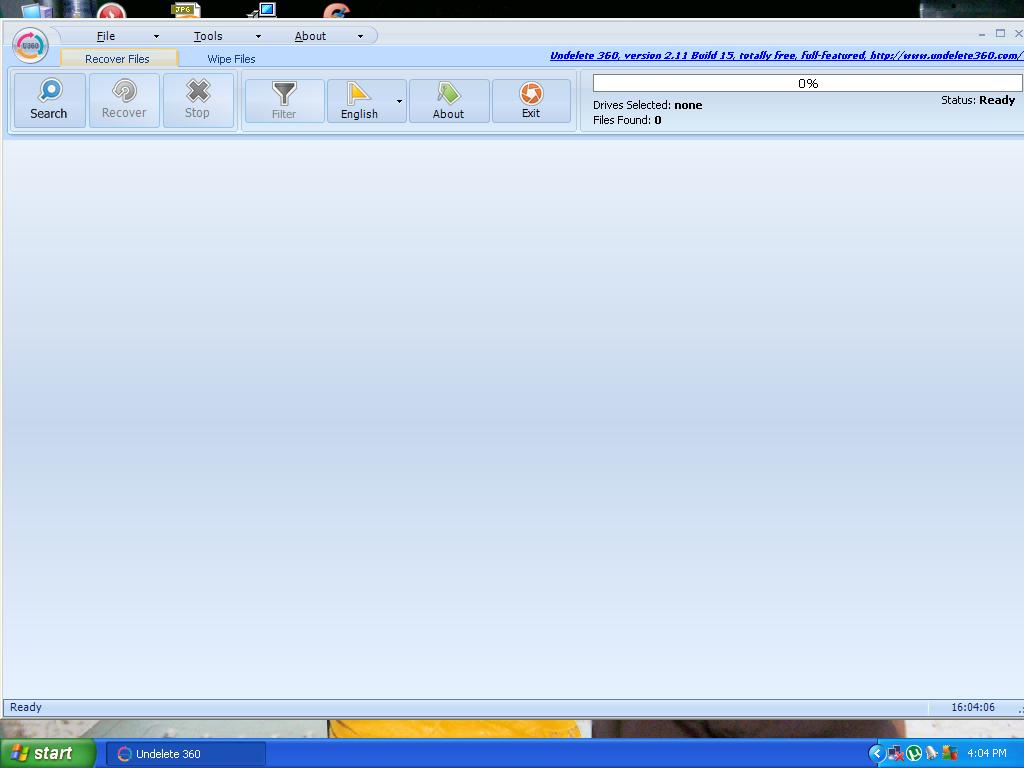Expand the About menu dropdown arrow
The image size is (1024, 768).
pyautogui.click(x=360, y=37)
